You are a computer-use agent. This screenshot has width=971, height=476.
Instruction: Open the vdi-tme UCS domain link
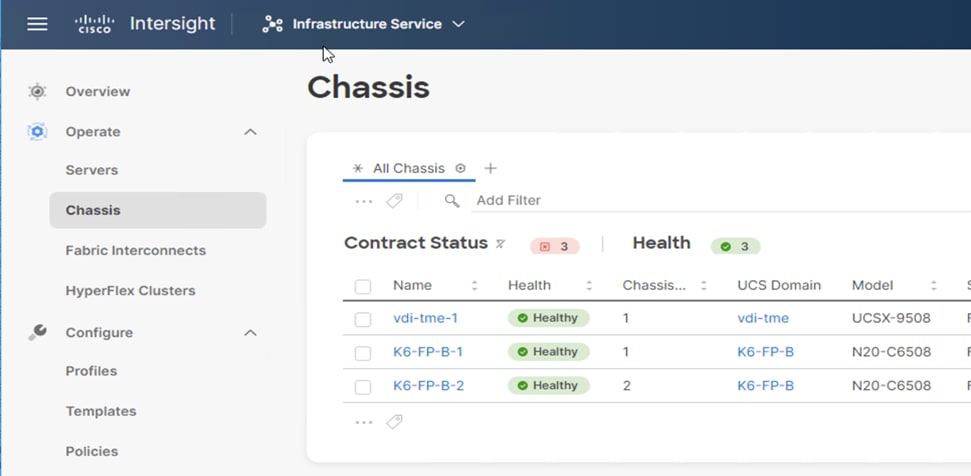[x=763, y=318]
